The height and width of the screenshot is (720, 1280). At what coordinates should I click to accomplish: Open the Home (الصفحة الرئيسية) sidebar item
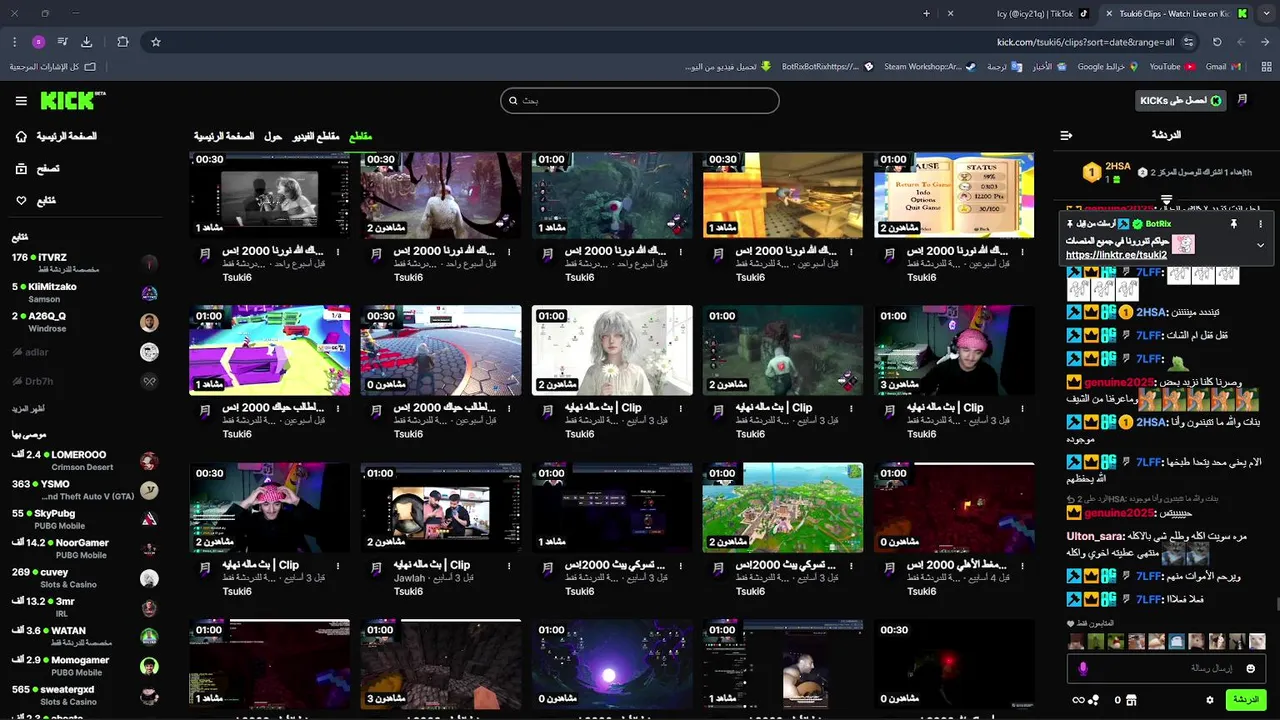click(57, 136)
